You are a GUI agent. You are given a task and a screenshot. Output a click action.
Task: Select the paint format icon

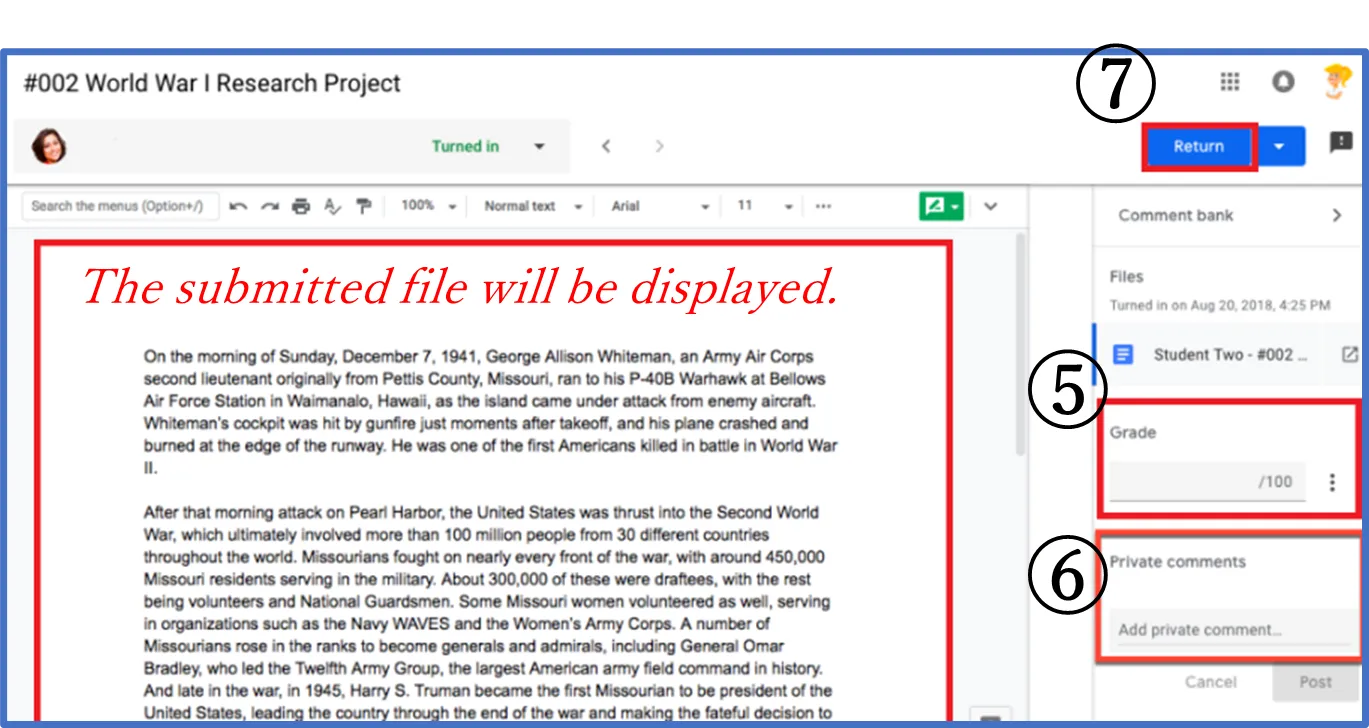click(x=364, y=206)
